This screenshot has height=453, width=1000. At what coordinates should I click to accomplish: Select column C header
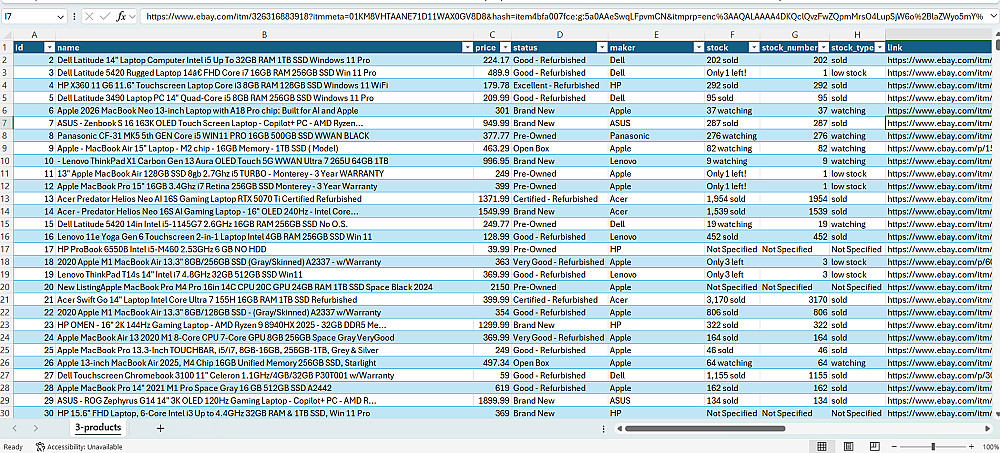click(x=492, y=34)
